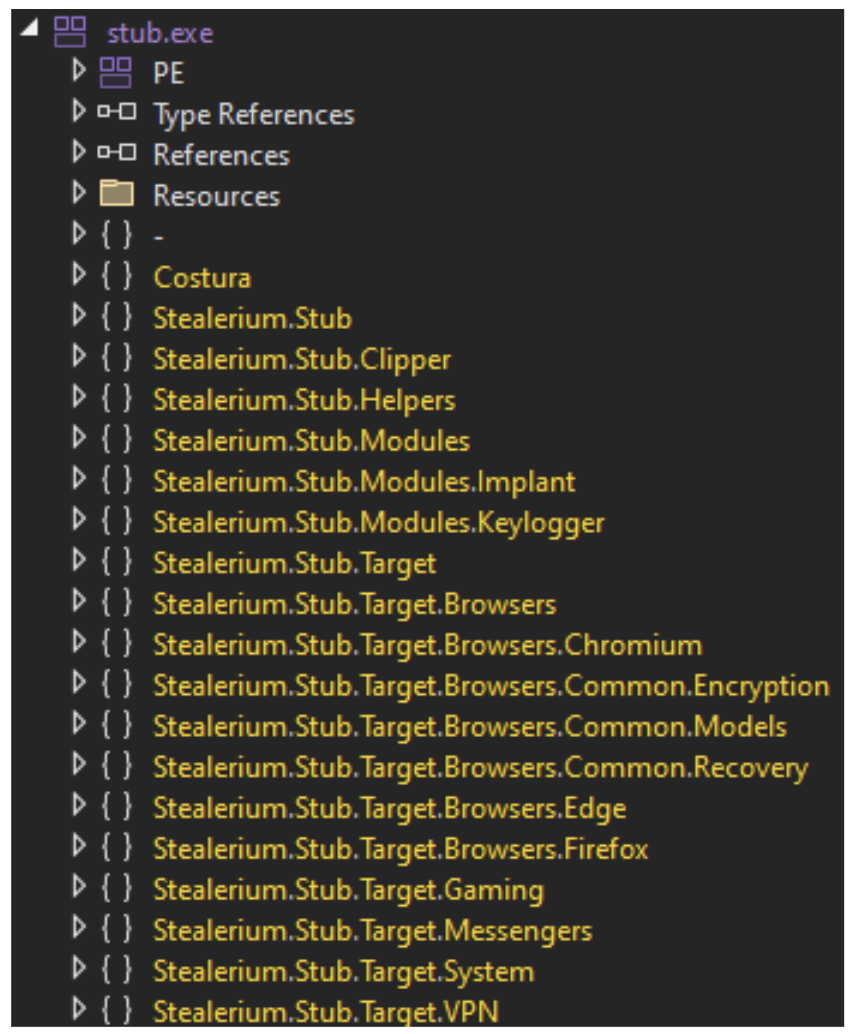Image resolution: width=852 pixels, height=1034 pixels.
Task: Click the References node icon
Action: [x=117, y=155]
